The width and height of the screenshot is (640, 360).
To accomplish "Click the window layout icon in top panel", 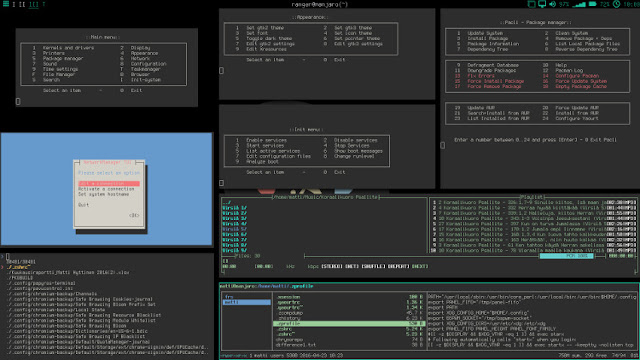I will tap(531, 4).
